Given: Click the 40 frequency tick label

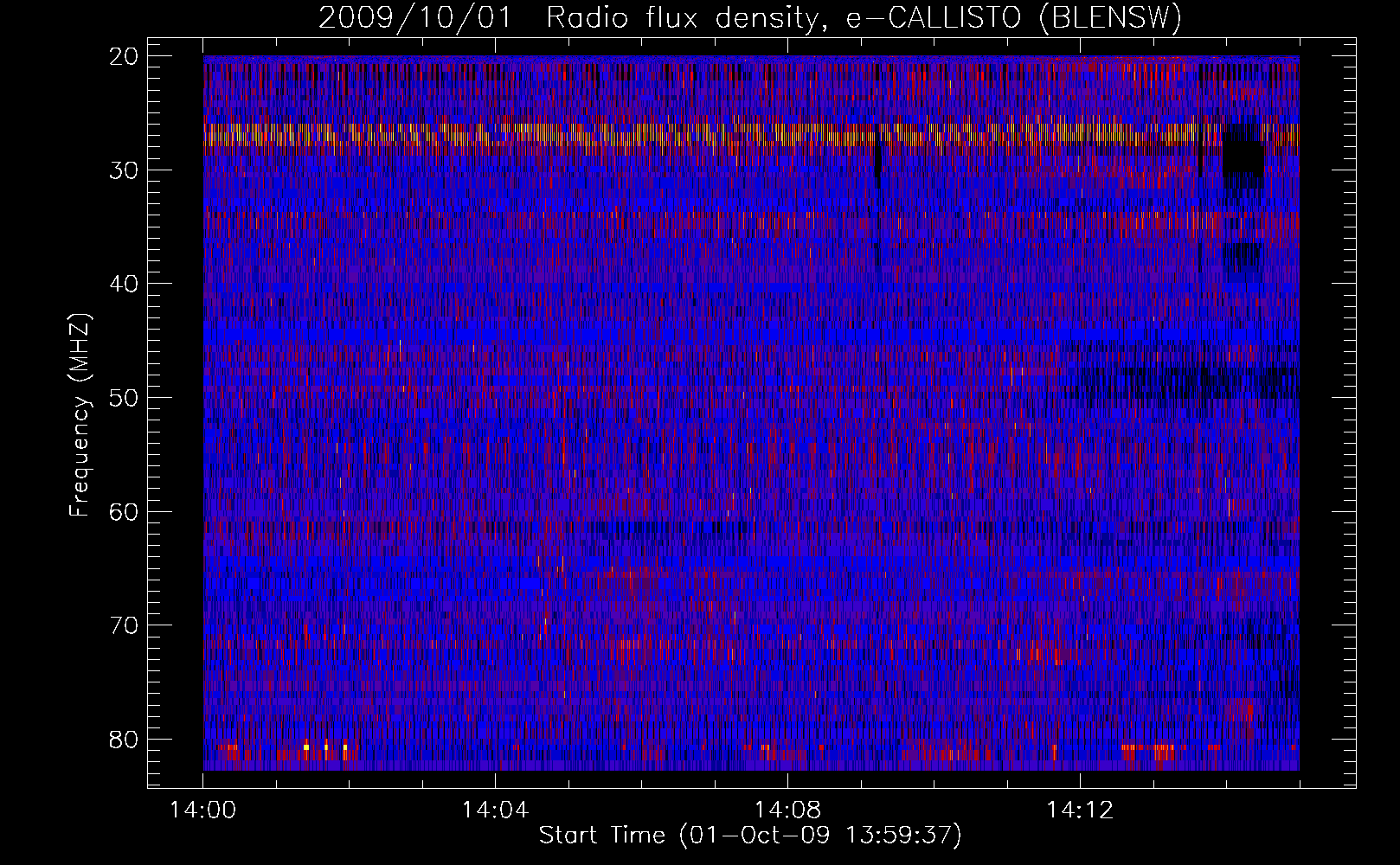Looking at the screenshot, I should 125,284.
